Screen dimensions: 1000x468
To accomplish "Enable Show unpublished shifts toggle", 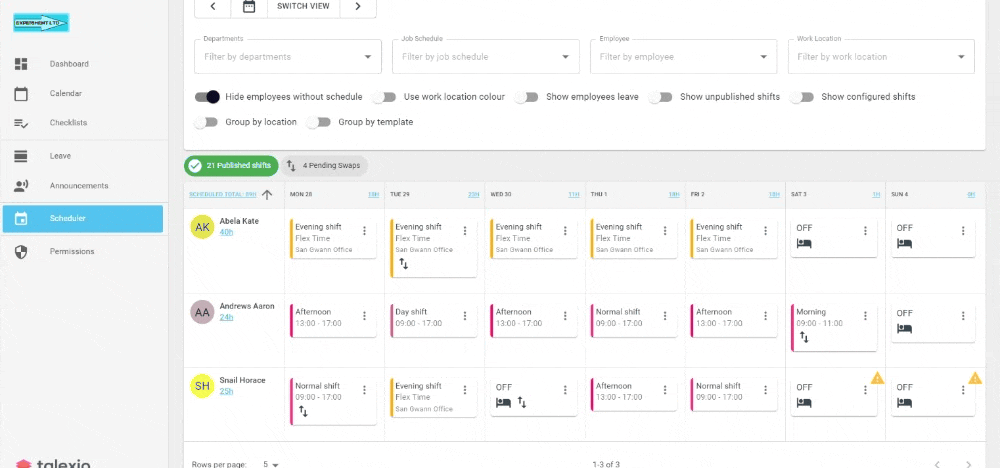I will [x=661, y=97].
